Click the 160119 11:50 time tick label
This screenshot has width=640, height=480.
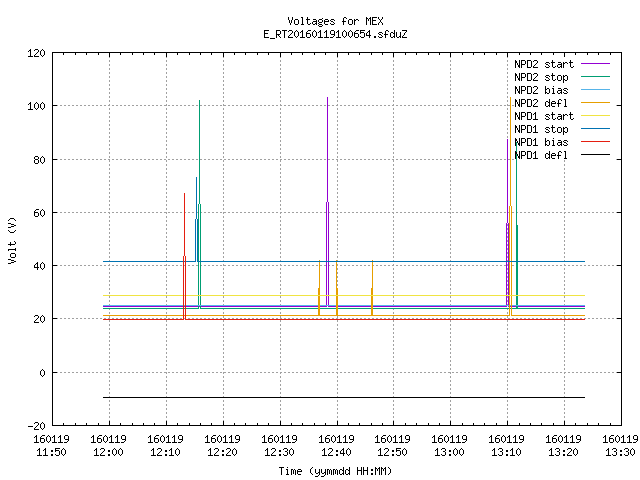(51, 446)
